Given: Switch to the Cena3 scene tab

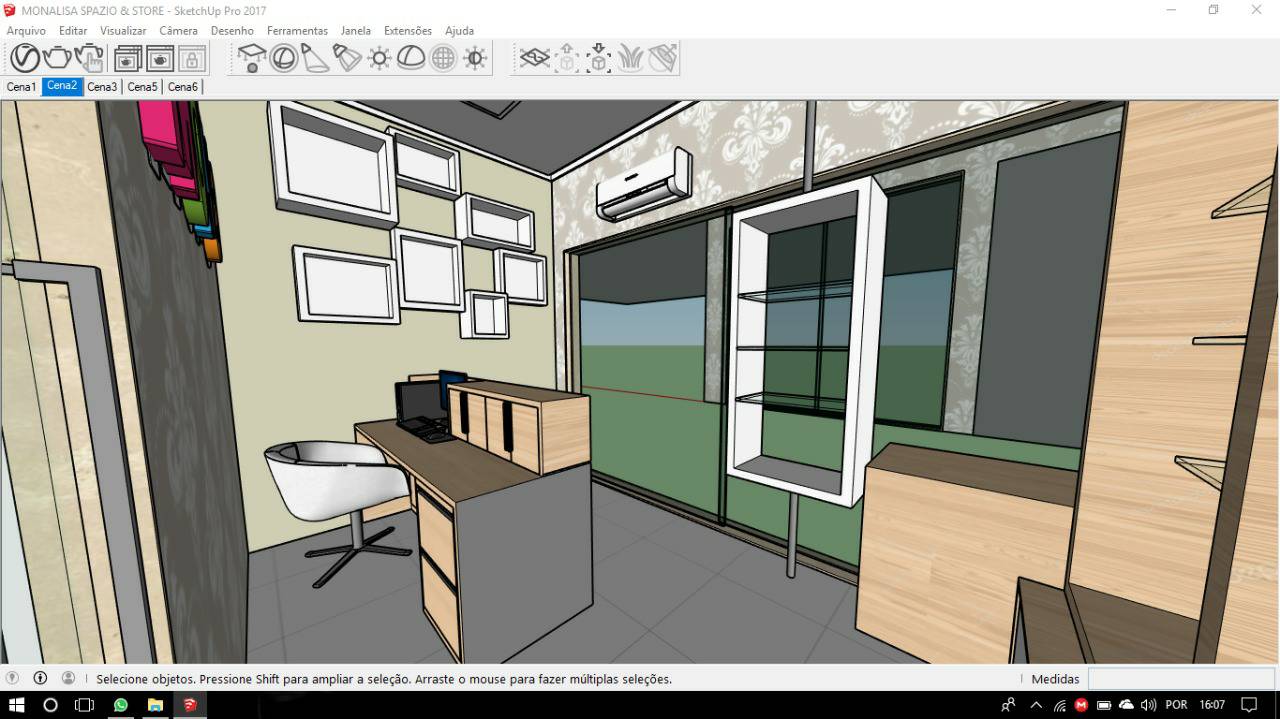Looking at the screenshot, I should point(102,87).
